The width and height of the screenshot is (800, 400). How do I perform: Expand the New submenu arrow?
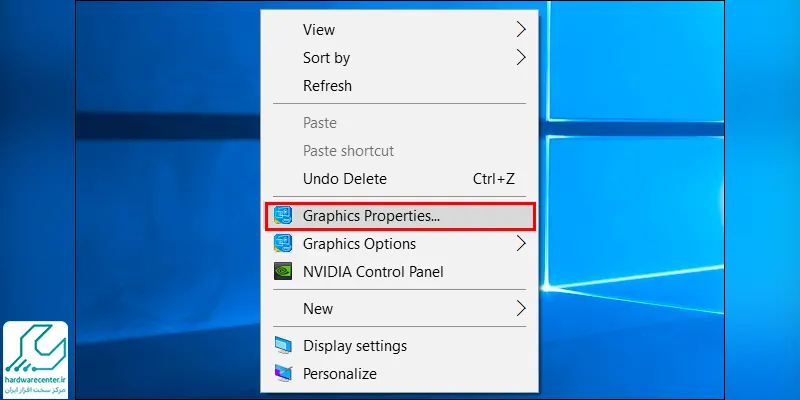click(x=520, y=308)
